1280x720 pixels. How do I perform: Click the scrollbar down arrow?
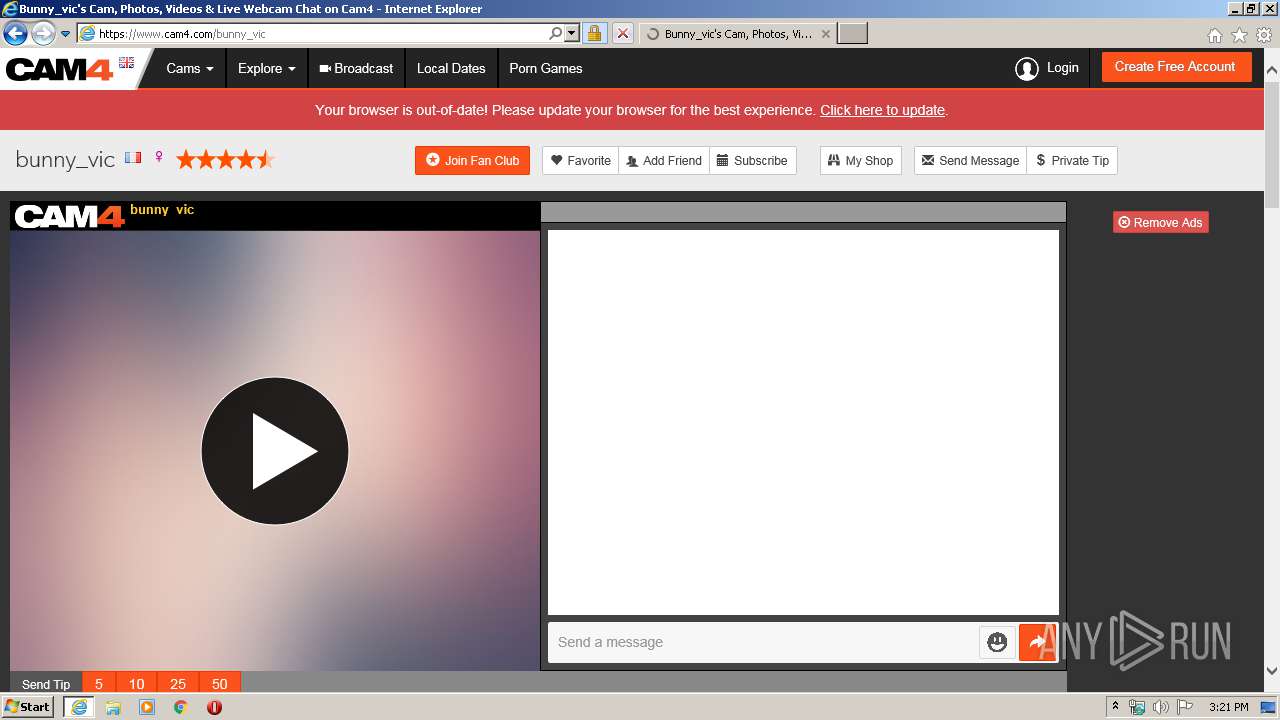coord(1272,671)
